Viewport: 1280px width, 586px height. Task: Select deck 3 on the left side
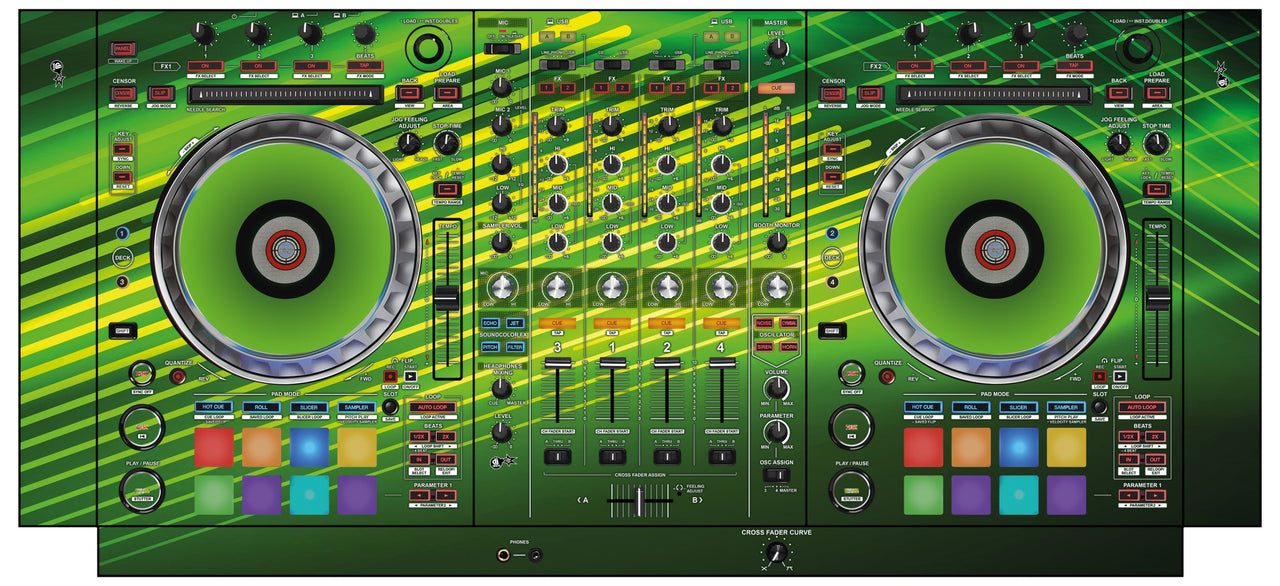coord(122,282)
